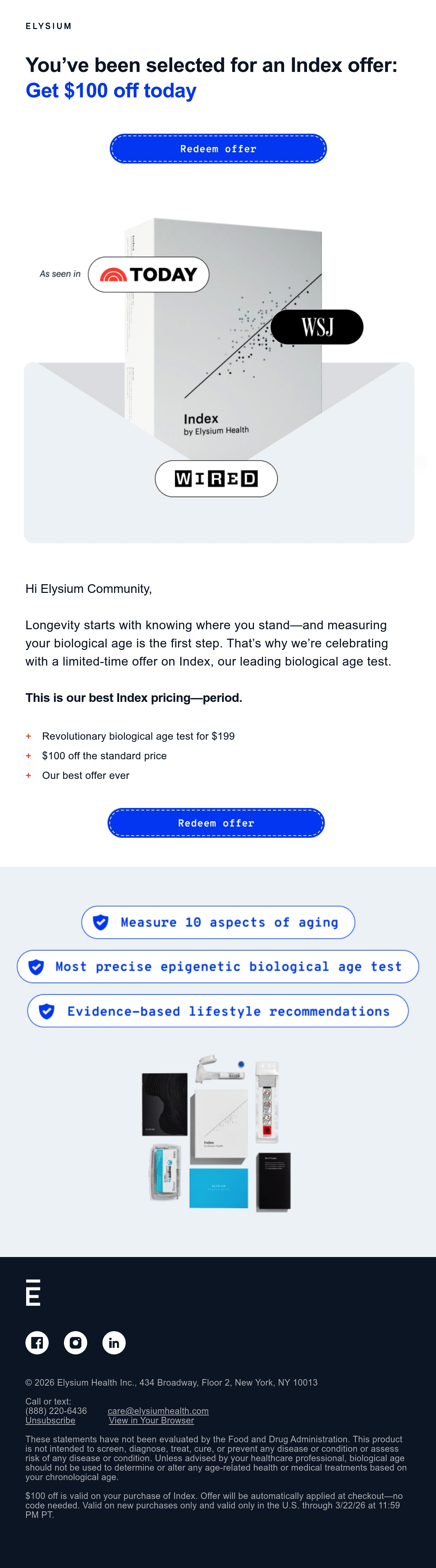Click the WIRED logo badge
The image size is (436, 1568).
[216, 478]
